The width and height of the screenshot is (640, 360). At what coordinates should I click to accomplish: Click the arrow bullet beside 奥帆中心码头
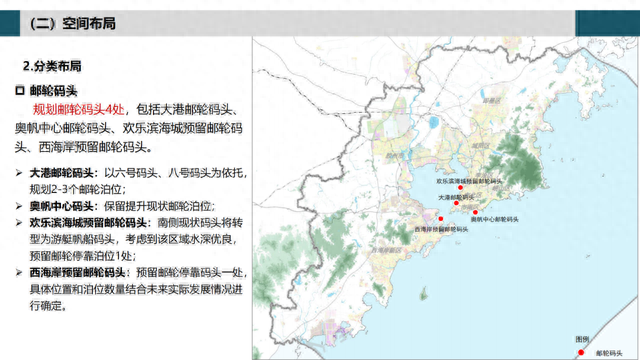click(19, 206)
